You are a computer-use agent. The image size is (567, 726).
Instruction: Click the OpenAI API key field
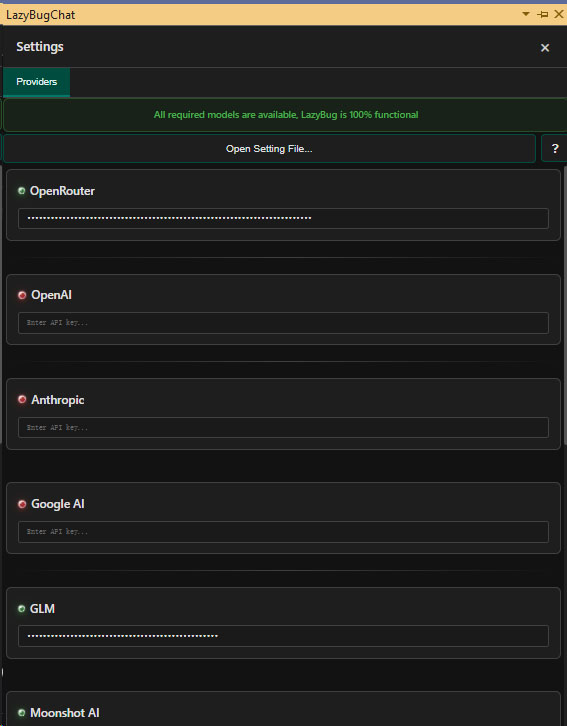point(283,323)
